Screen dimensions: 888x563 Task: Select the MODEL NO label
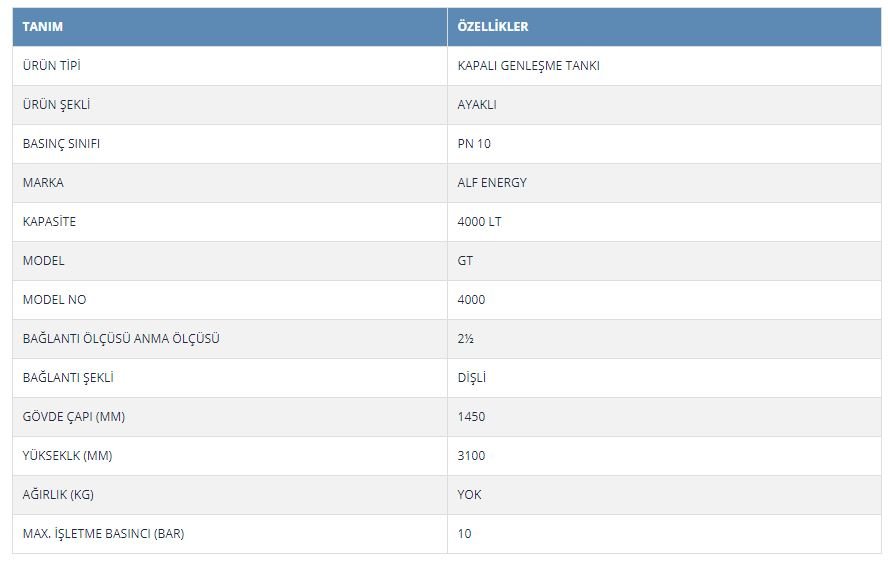coord(54,300)
